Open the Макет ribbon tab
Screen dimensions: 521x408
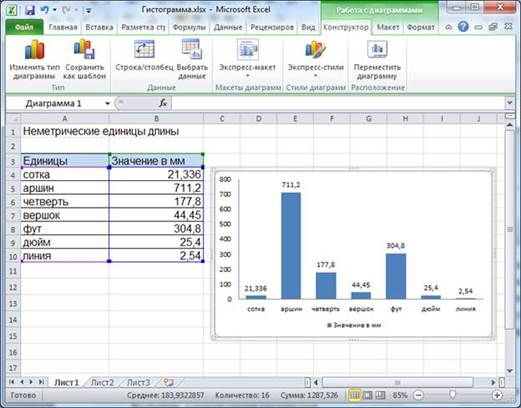[388, 27]
